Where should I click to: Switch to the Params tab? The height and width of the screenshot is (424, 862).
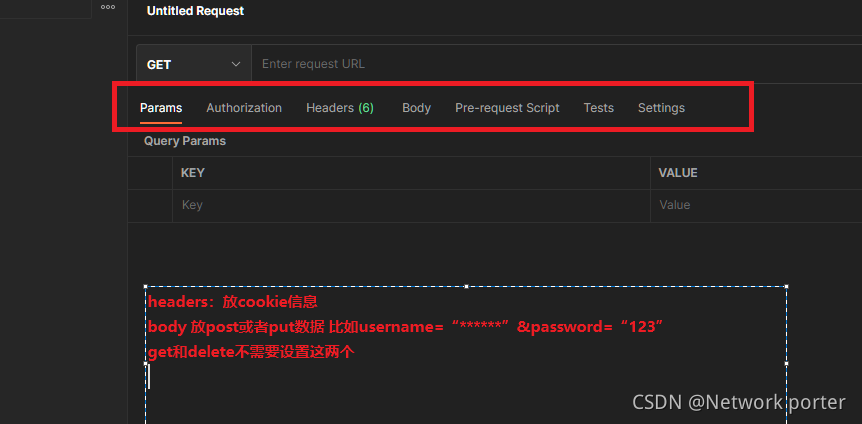(x=161, y=108)
